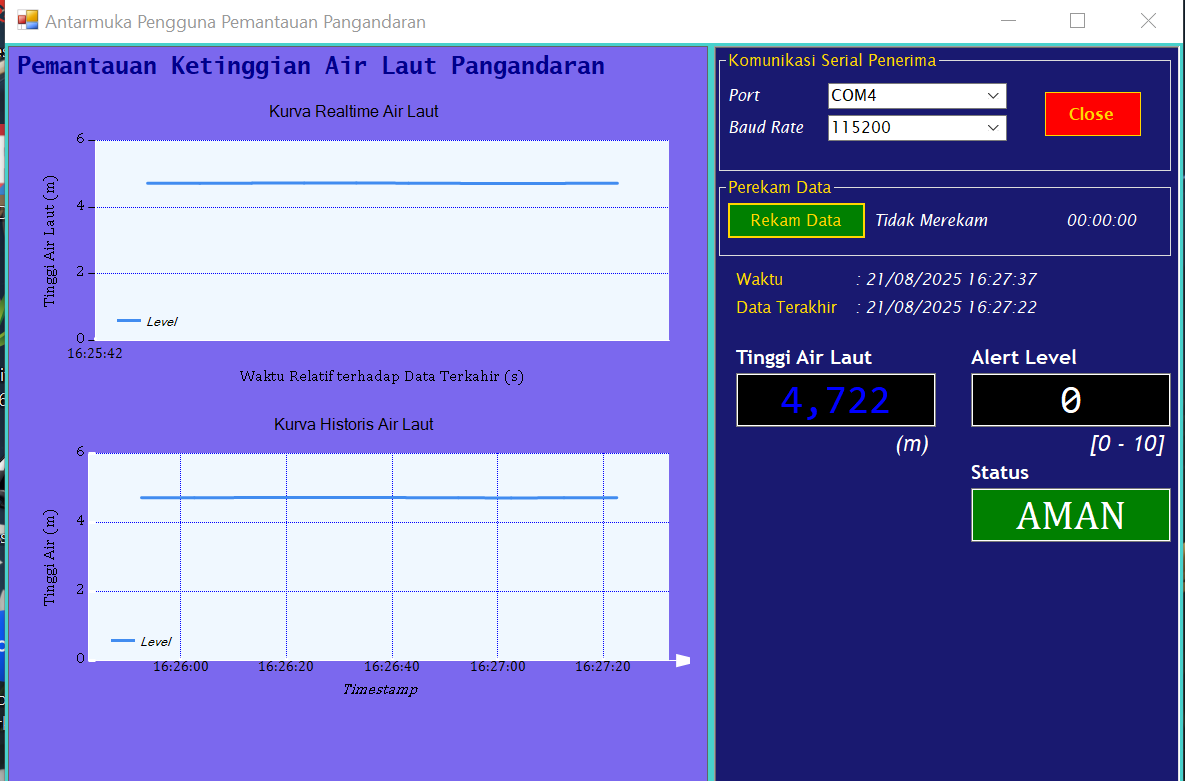Click the blue line in historical chart
The image size is (1185, 781).
[380, 497]
